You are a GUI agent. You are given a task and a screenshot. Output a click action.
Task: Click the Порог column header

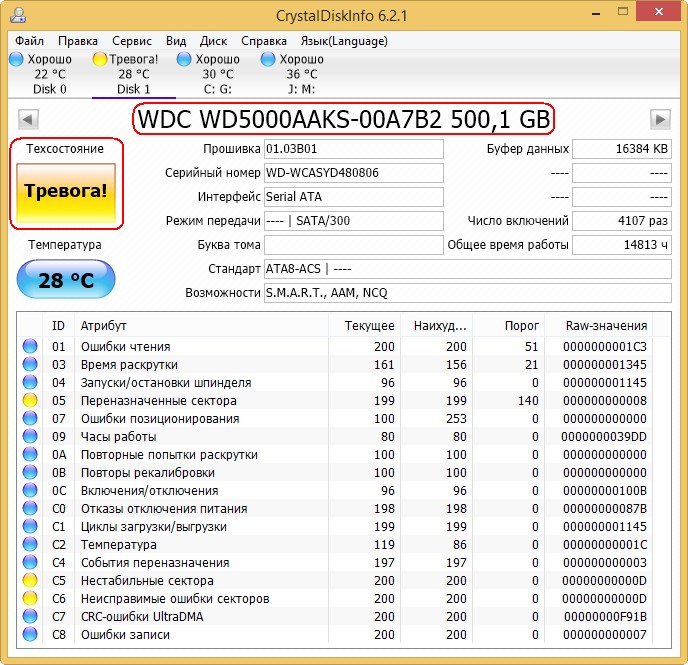click(508, 325)
